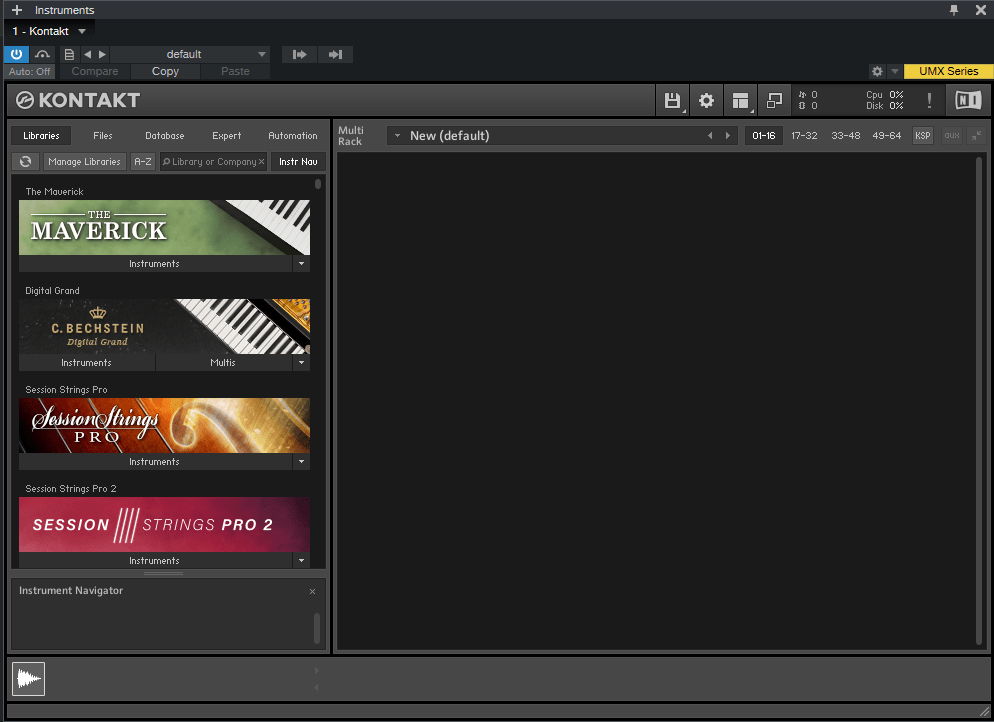The image size is (994, 722).
Task: Open Kontakt options gear
Action: tap(706, 100)
